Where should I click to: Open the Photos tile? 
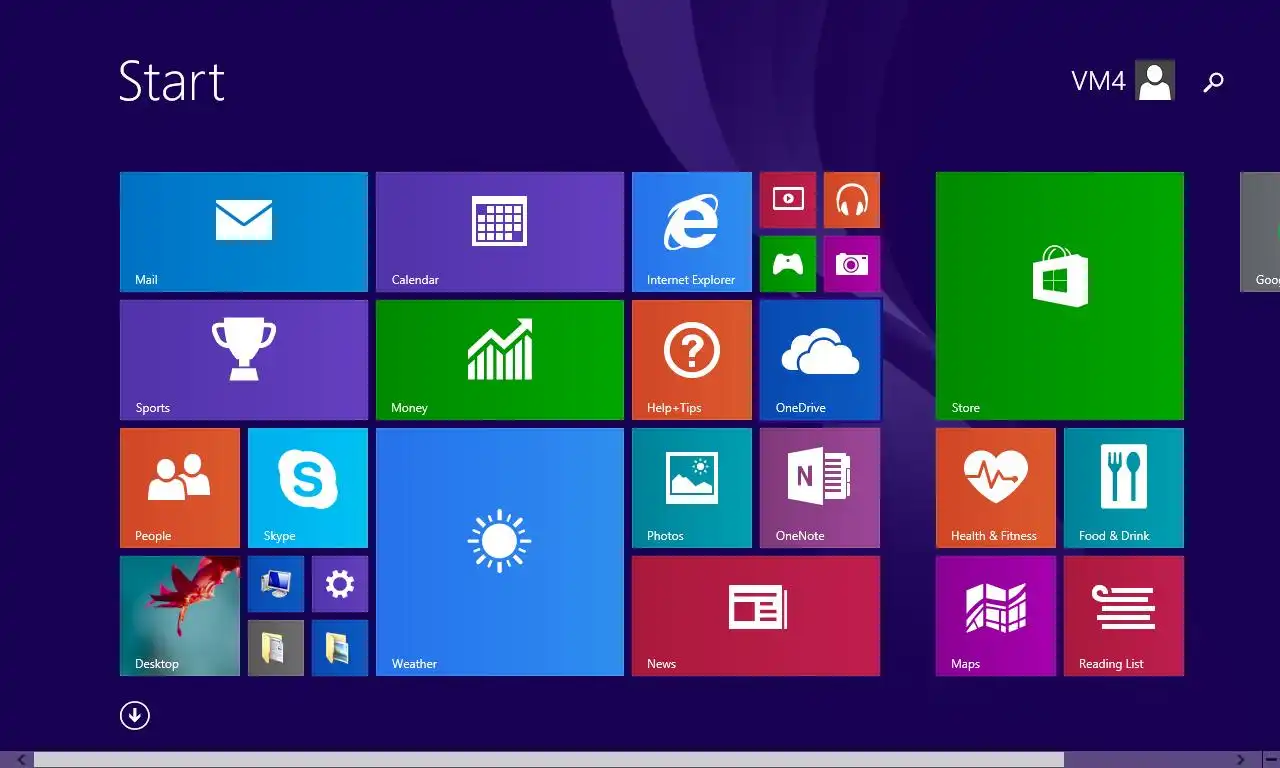[692, 488]
